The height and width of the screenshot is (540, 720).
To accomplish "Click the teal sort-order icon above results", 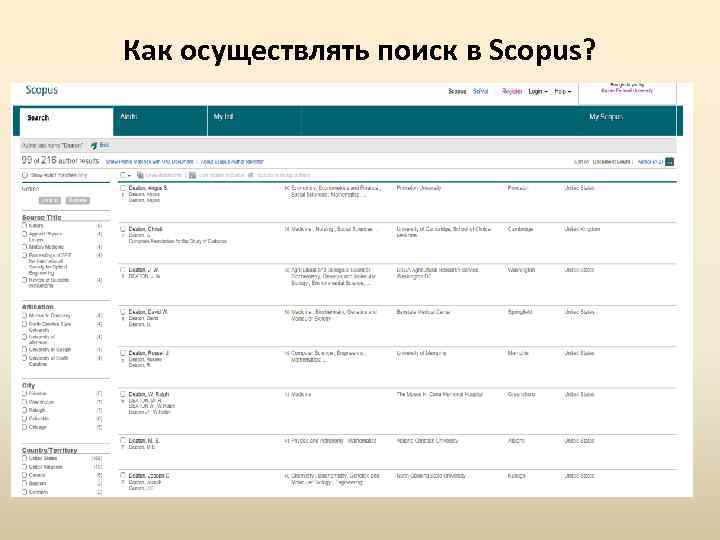I will (669, 162).
